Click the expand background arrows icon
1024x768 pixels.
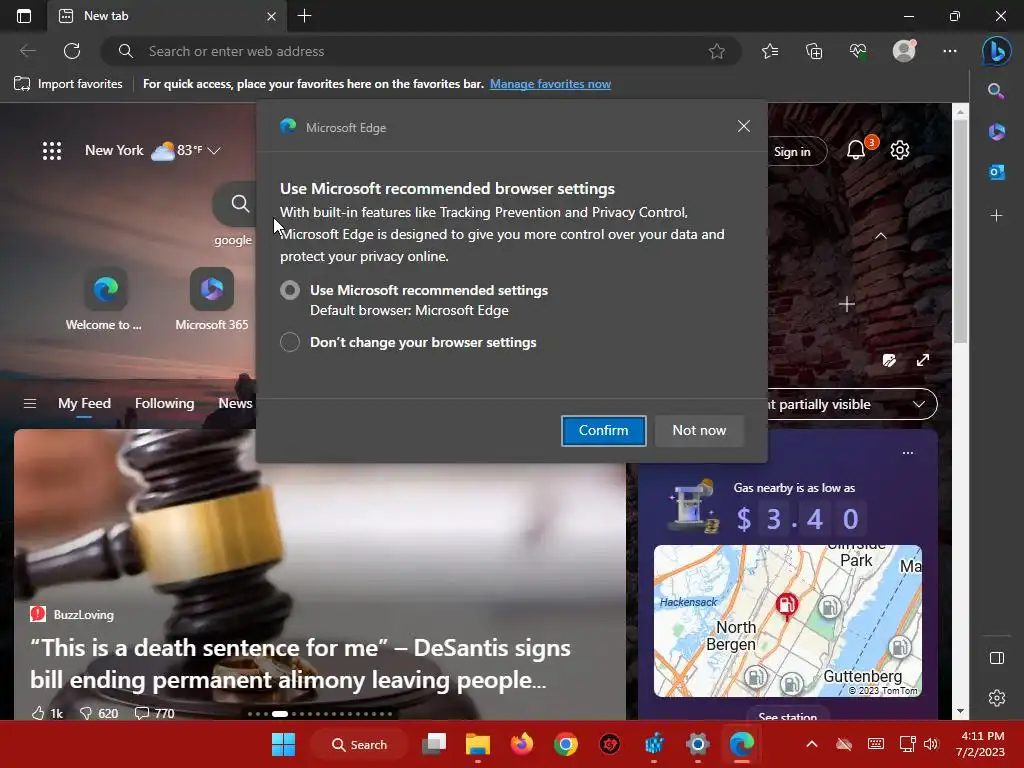[x=923, y=360]
